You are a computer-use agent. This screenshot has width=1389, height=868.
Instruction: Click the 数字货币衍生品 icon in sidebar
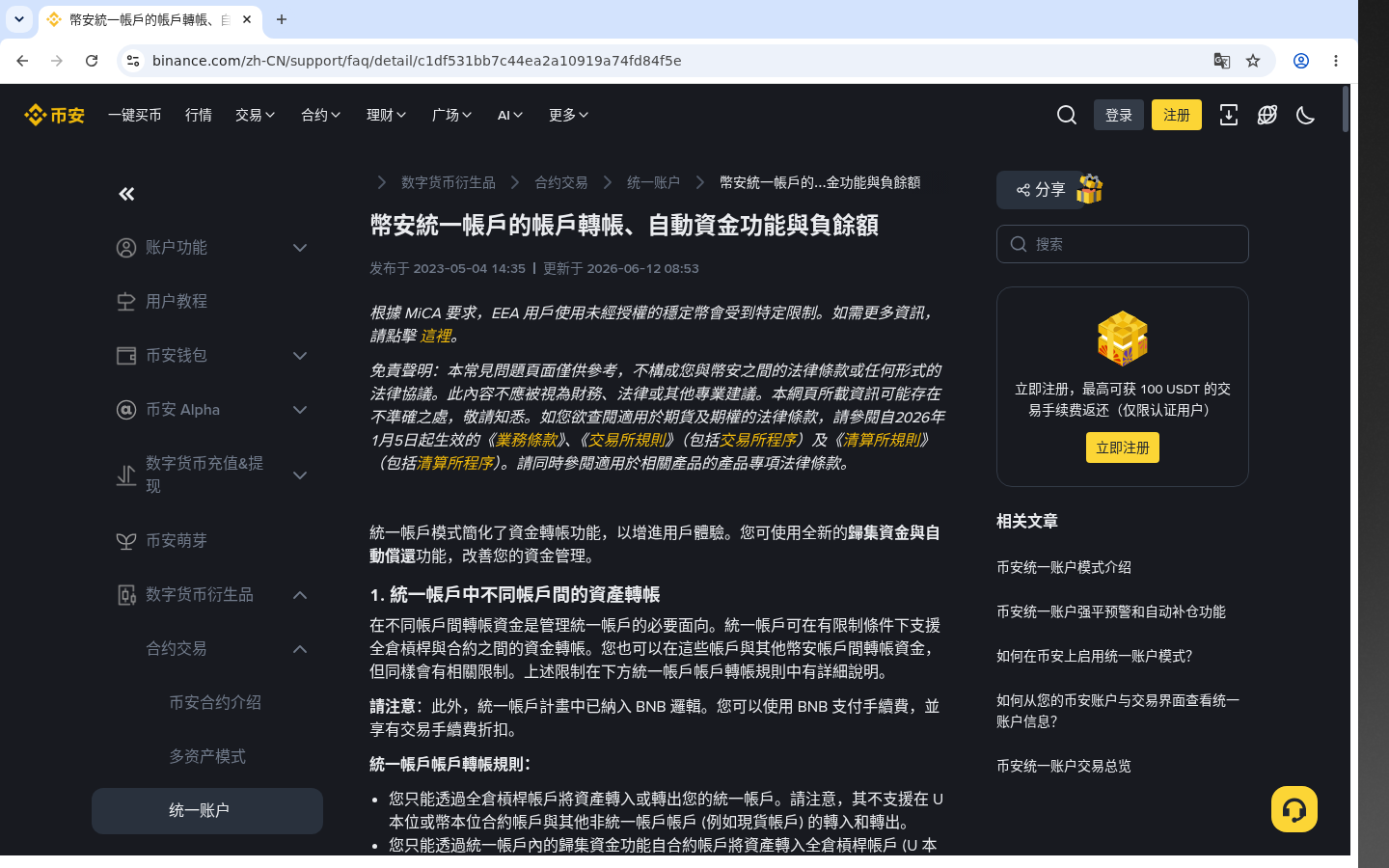126,595
